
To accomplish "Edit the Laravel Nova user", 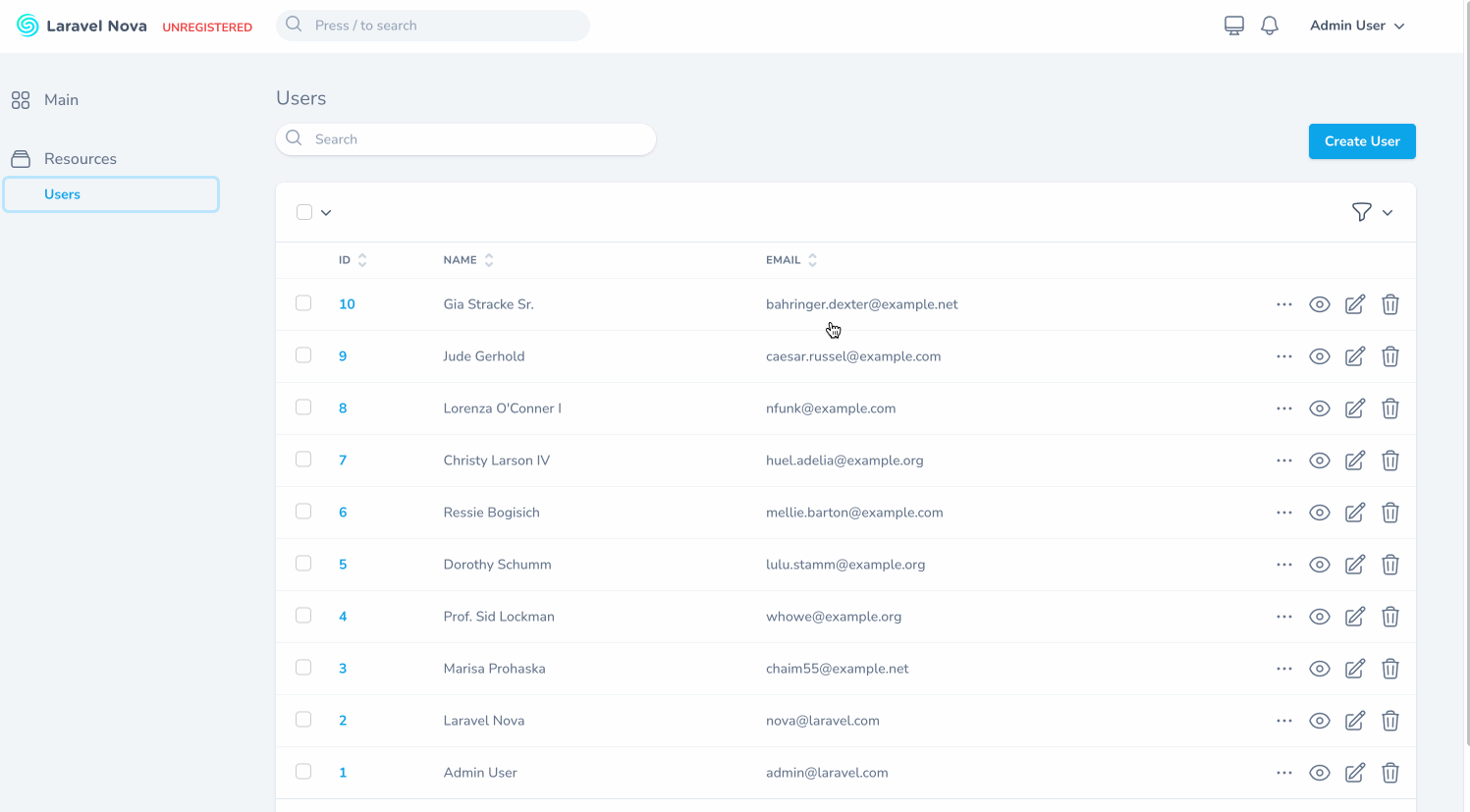I will [x=1355, y=721].
